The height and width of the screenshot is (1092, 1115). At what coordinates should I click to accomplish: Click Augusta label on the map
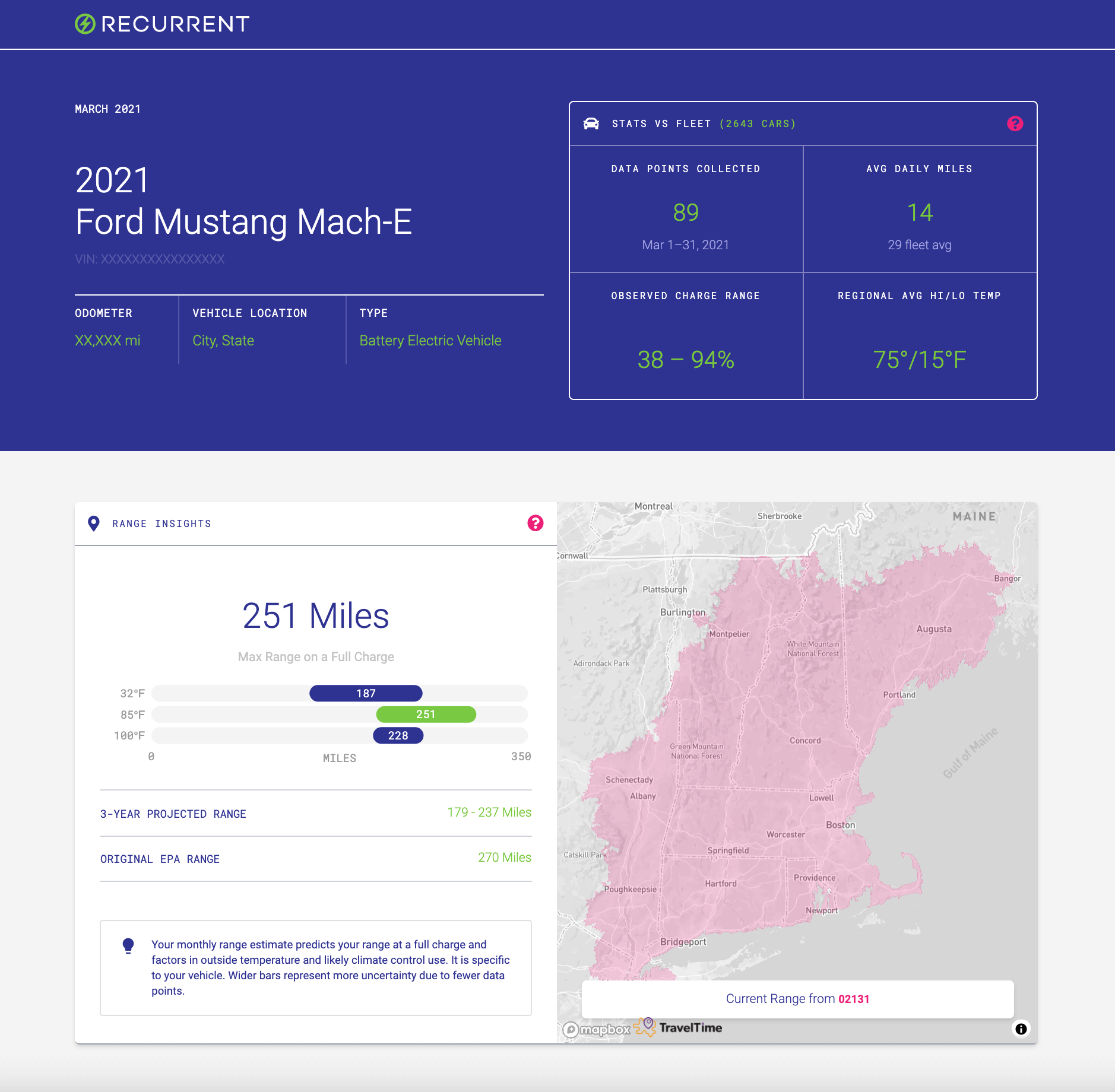coord(934,629)
